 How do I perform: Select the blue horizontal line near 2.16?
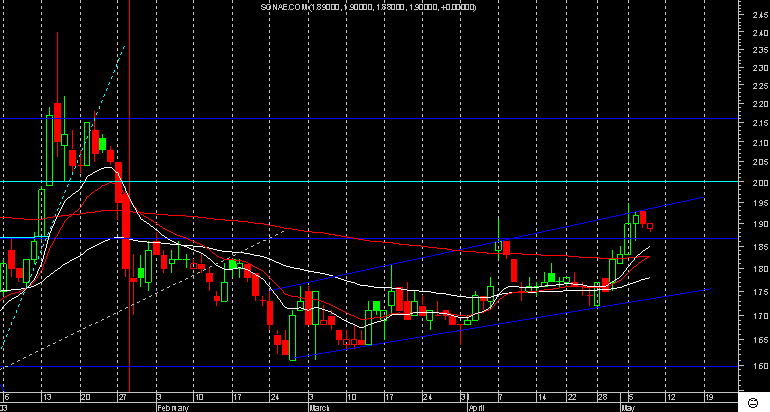369,119
